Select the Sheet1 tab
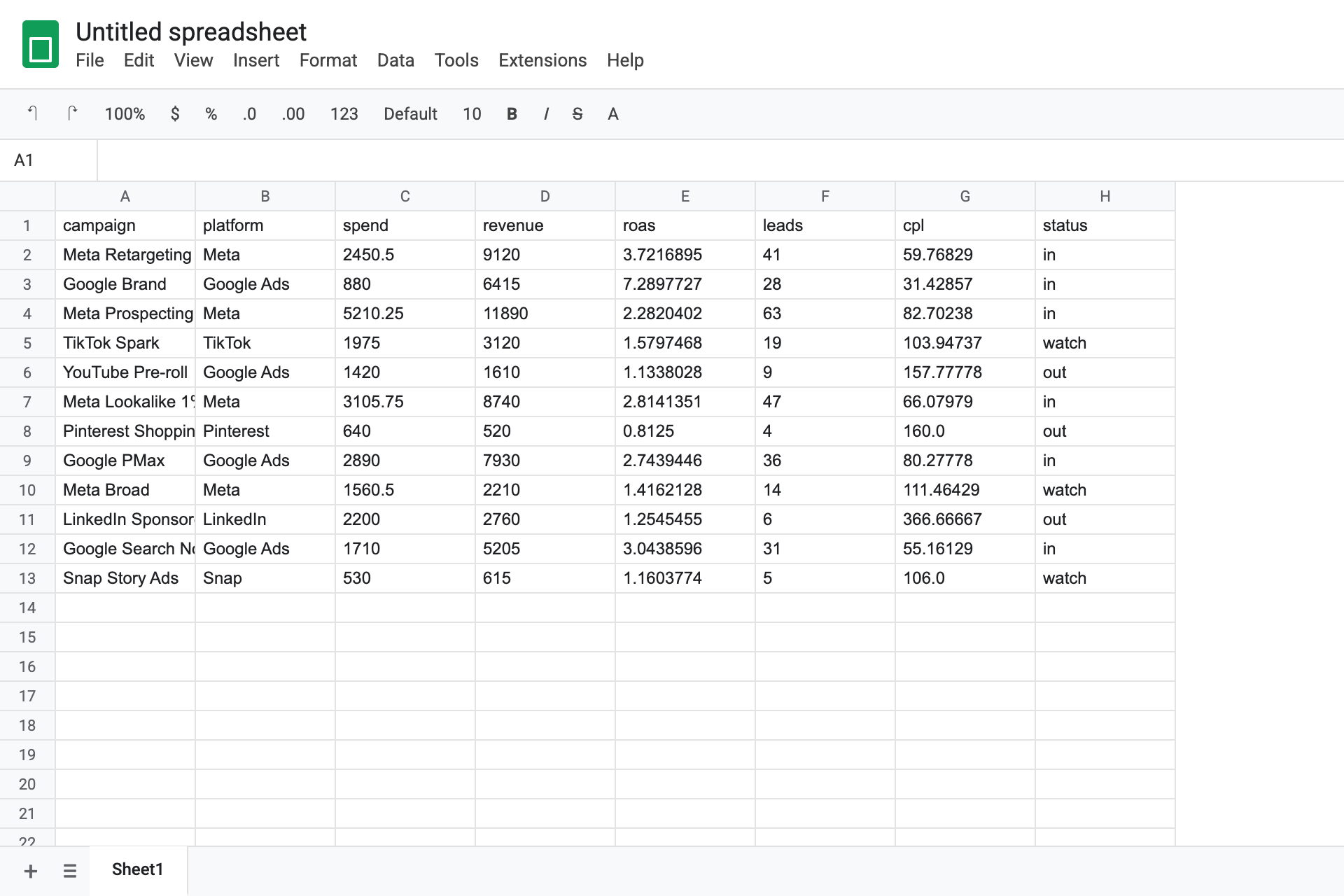This screenshot has height=896, width=1344. (138, 869)
